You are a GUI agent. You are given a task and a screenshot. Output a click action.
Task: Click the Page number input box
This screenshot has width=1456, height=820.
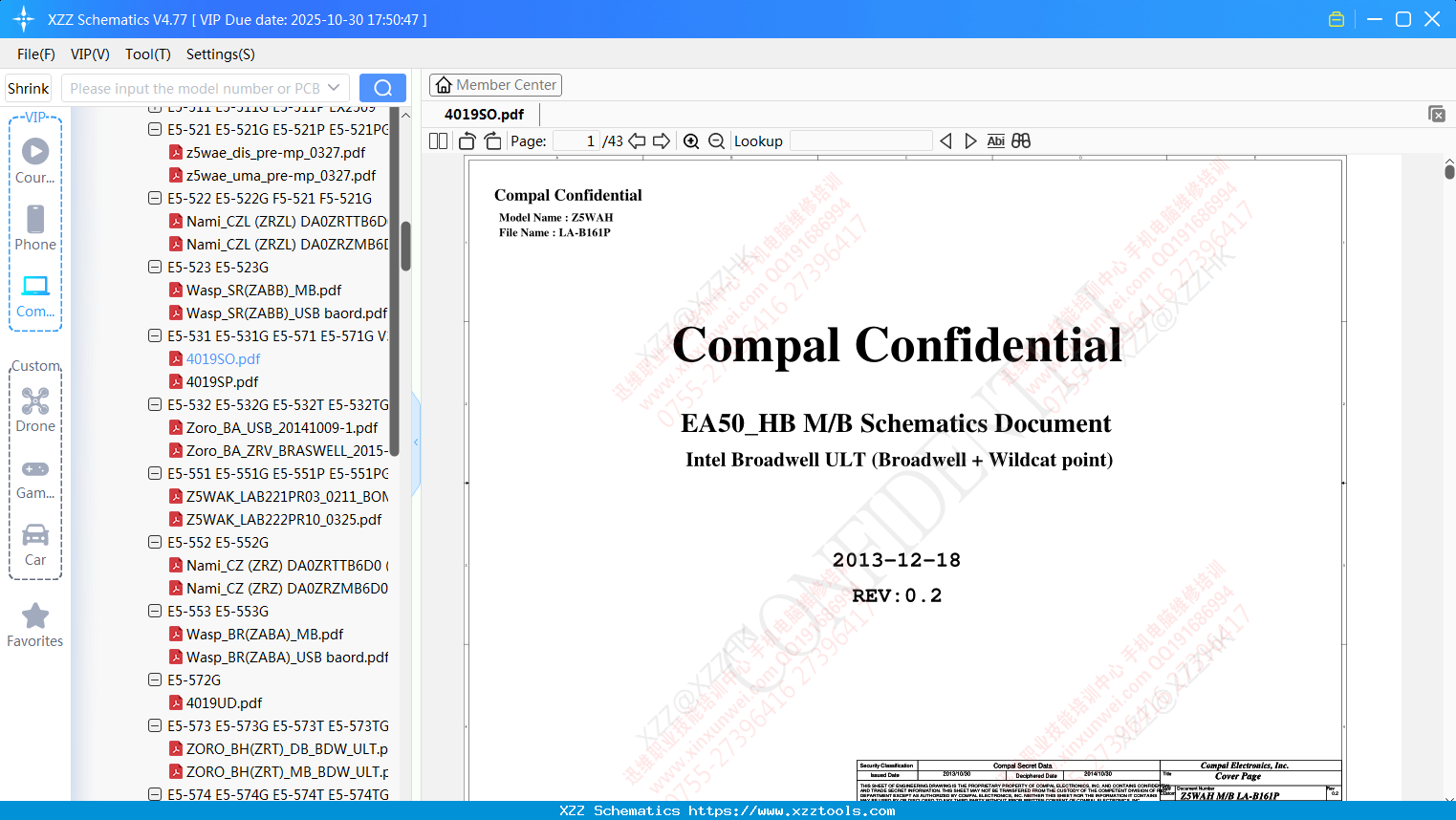(x=576, y=141)
